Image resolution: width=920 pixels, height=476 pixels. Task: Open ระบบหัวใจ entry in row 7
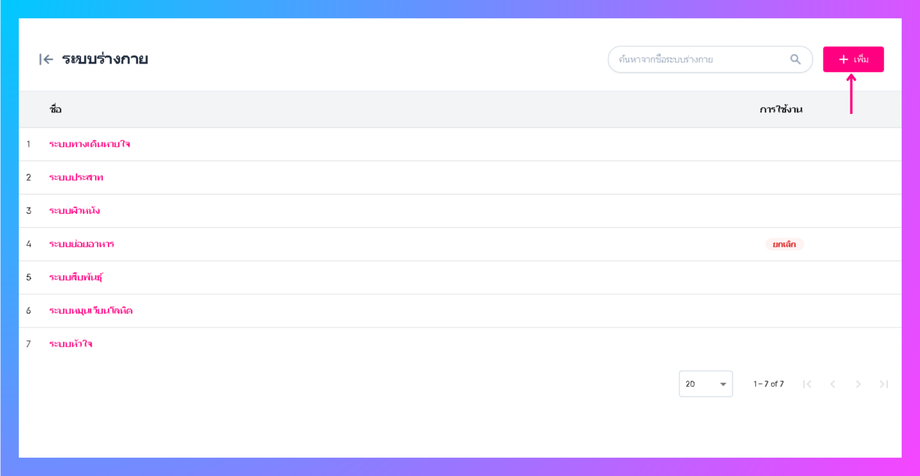[70, 344]
